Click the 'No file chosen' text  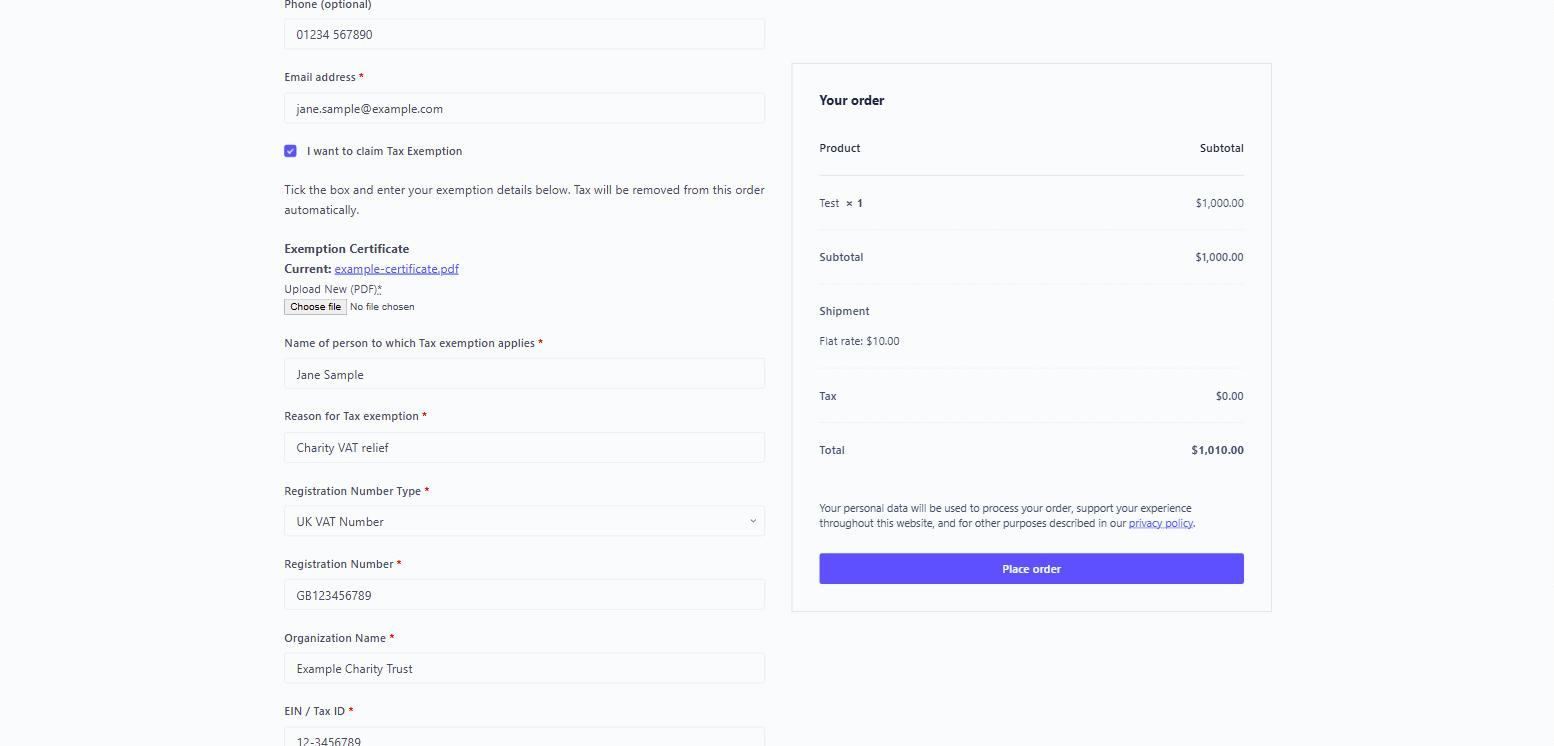[382, 307]
